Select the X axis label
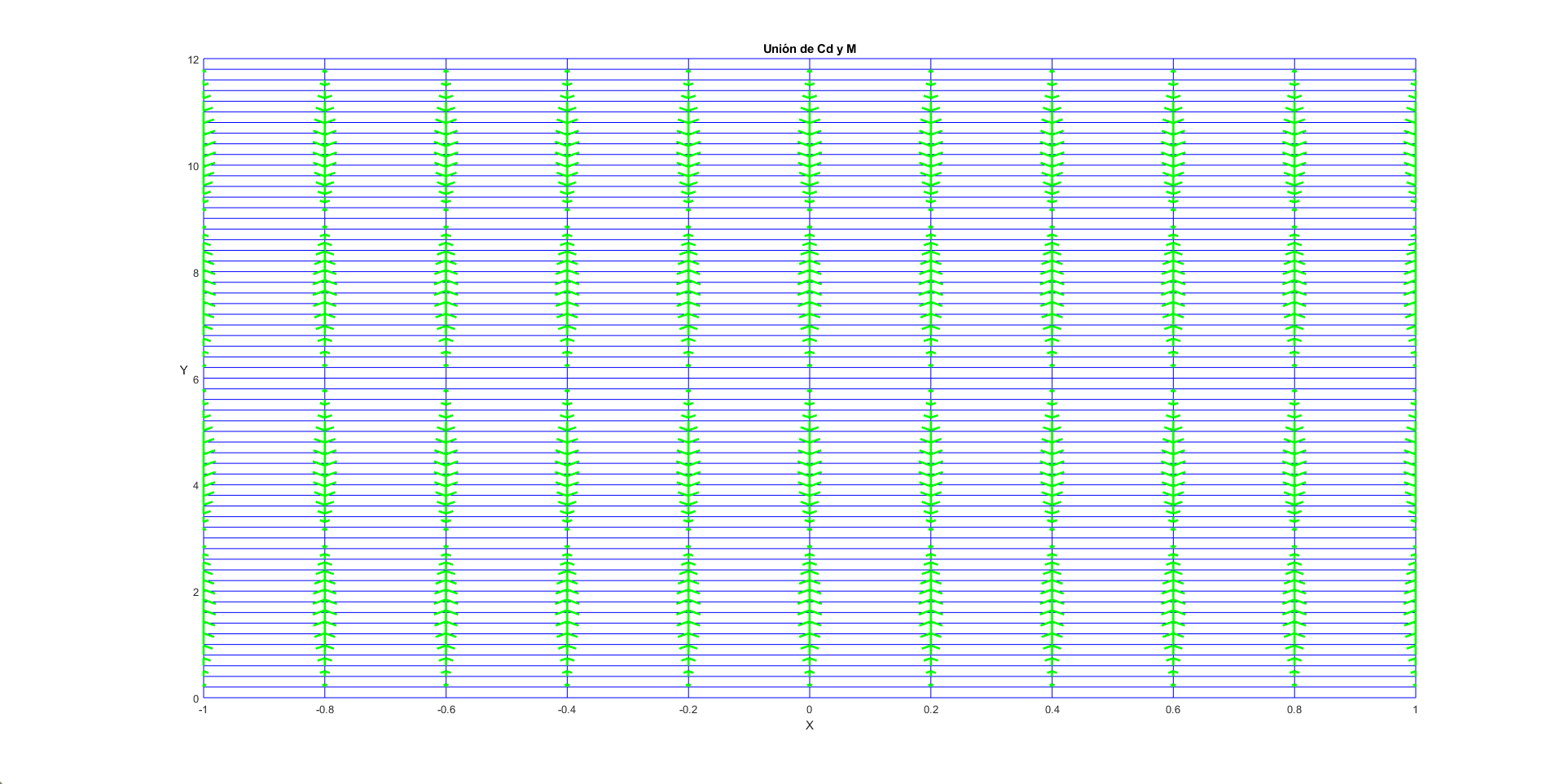This screenshot has width=1564, height=784. pos(809,725)
